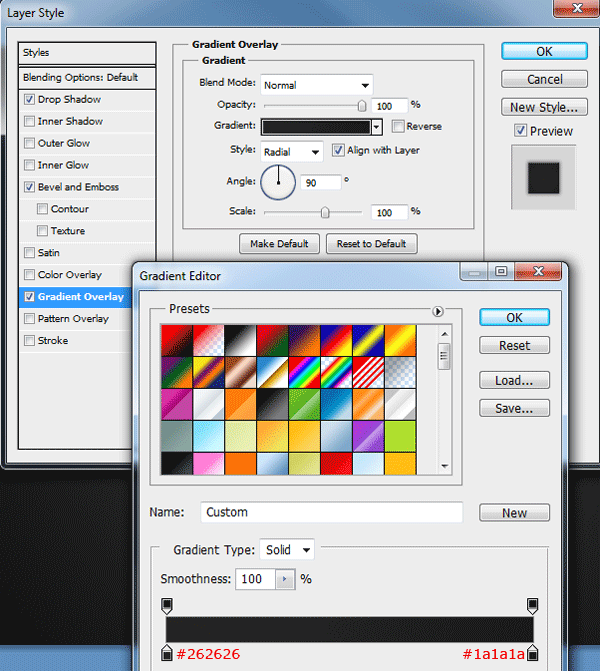Expand the Style Radial dropdown

(291, 152)
